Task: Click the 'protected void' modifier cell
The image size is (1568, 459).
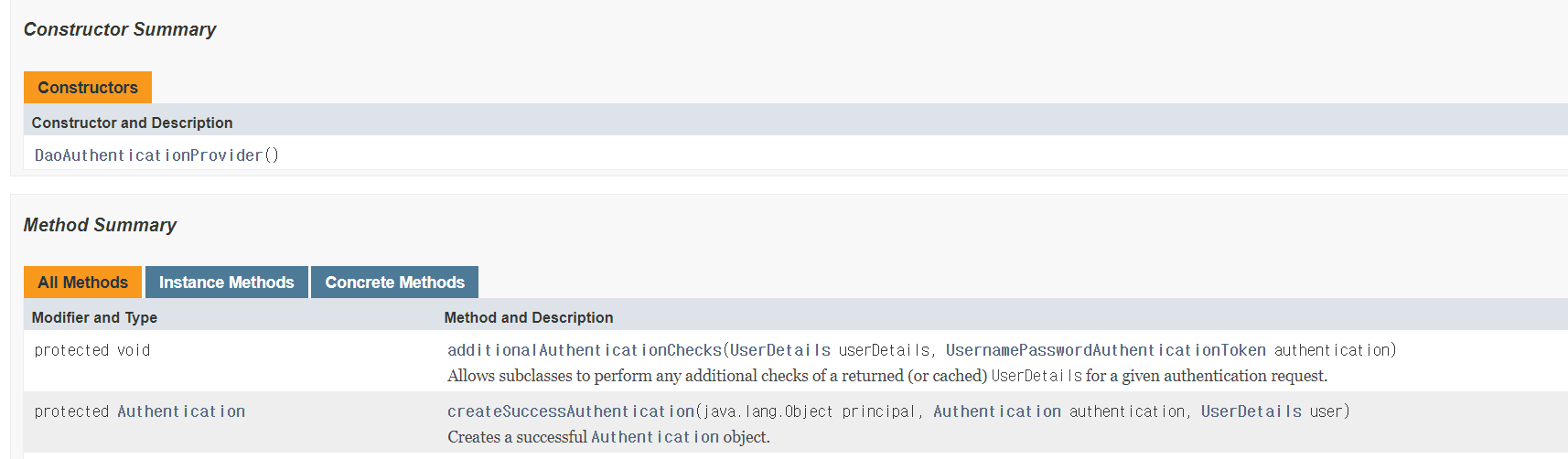Action: coord(92,350)
